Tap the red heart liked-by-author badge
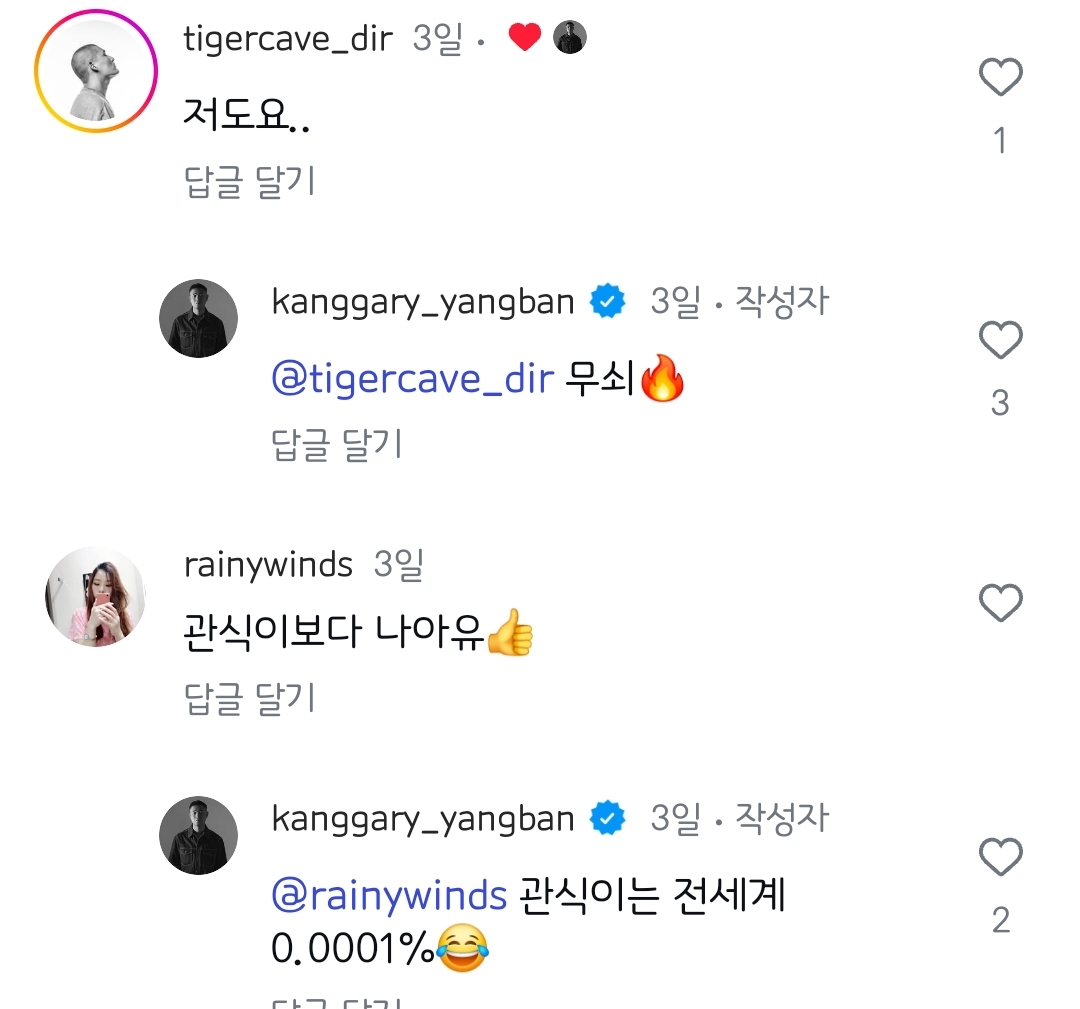 525,37
